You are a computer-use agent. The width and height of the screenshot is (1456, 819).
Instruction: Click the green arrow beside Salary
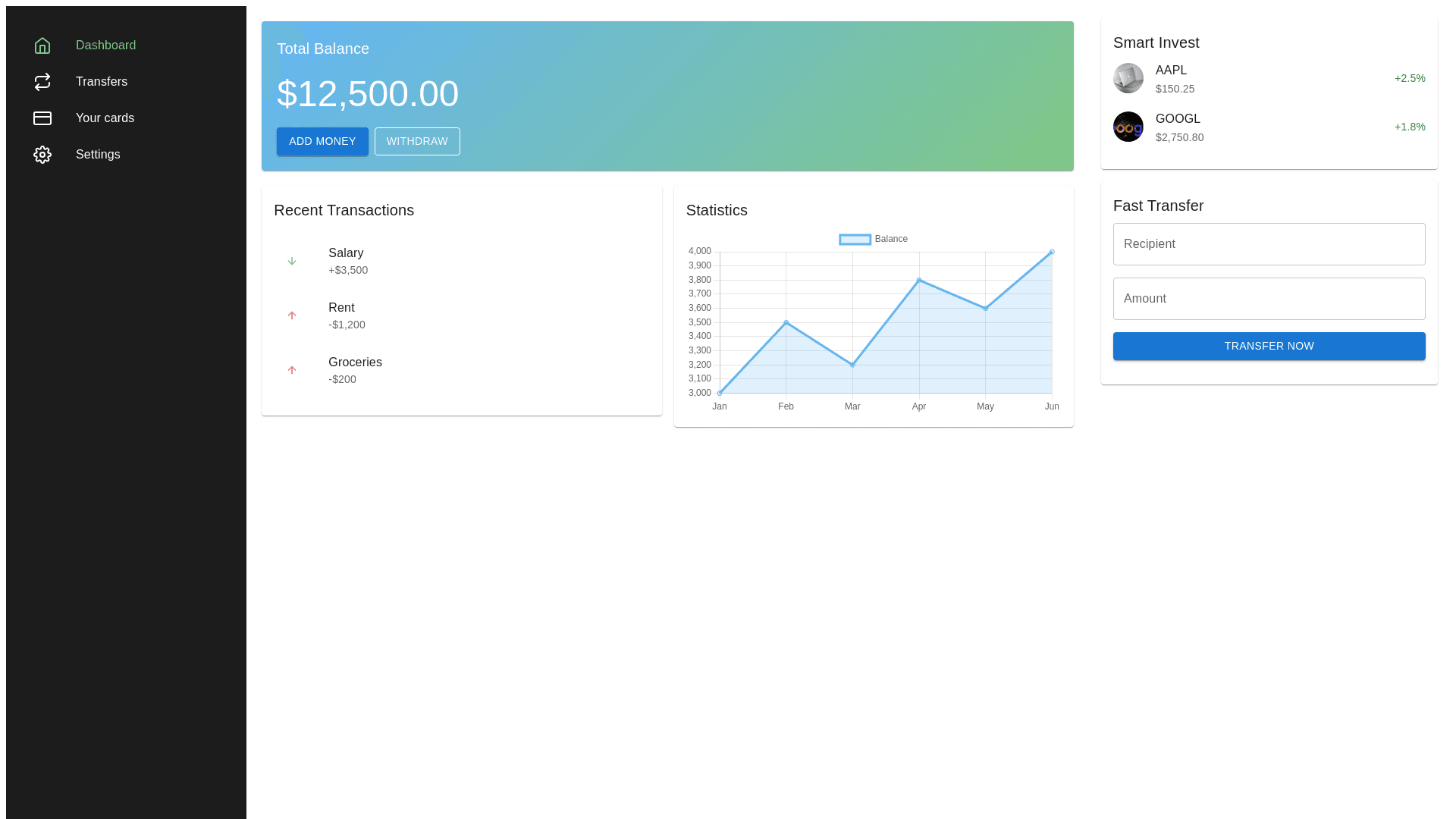coord(292,261)
